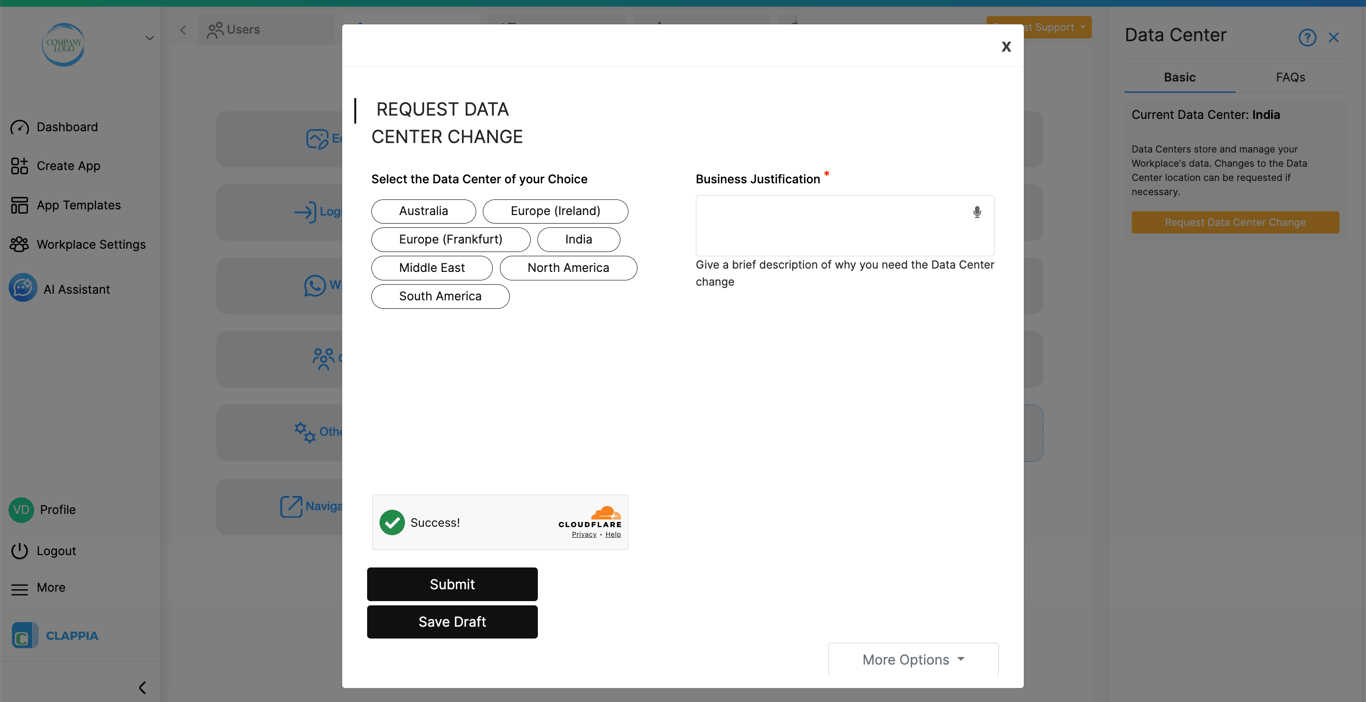
Task: Click the back chevron beside Users
Action: (x=183, y=30)
